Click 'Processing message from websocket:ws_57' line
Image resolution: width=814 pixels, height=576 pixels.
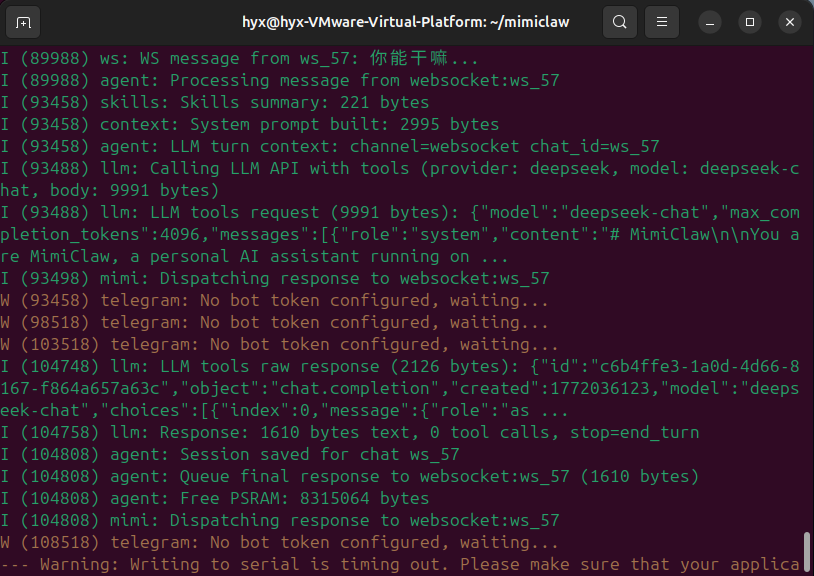click(280, 80)
